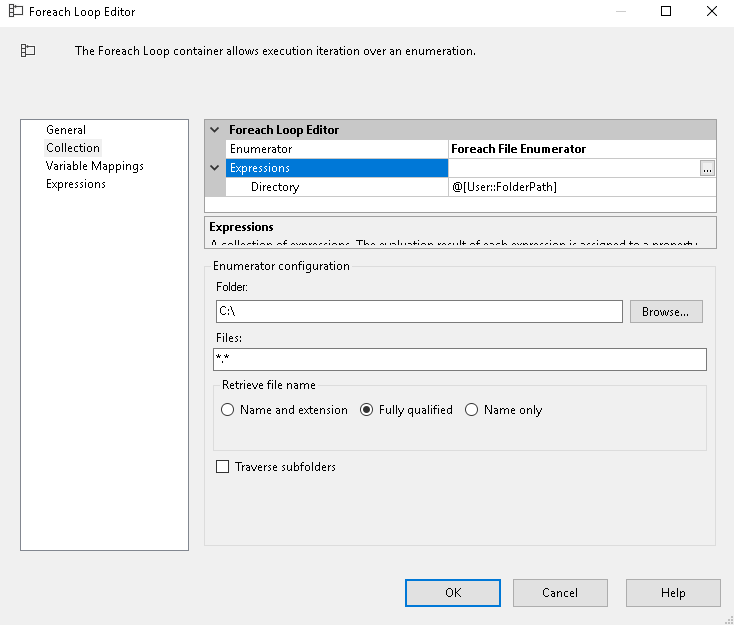Confirm the dialog with OK

click(x=452, y=593)
